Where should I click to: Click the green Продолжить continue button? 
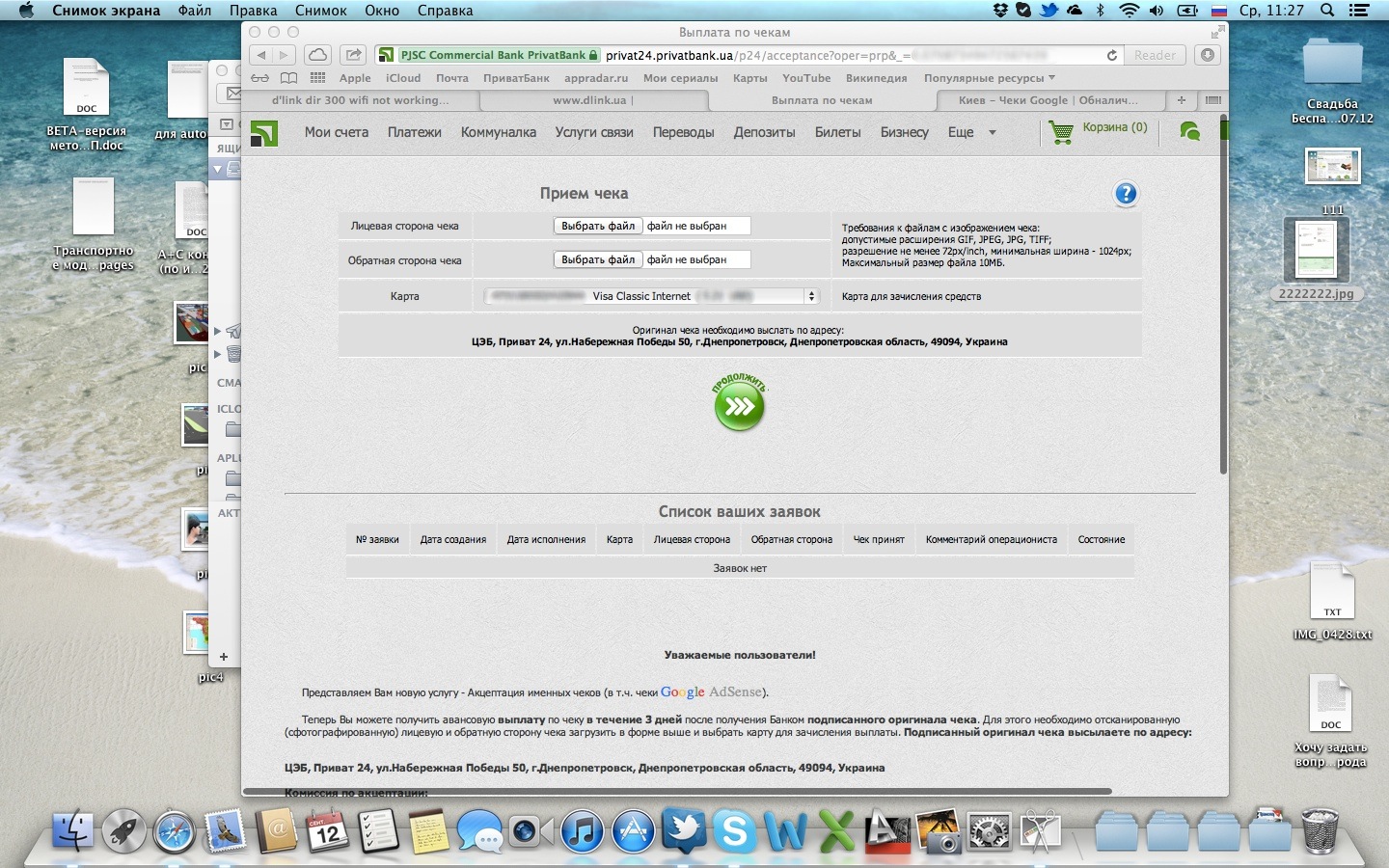(739, 405)
